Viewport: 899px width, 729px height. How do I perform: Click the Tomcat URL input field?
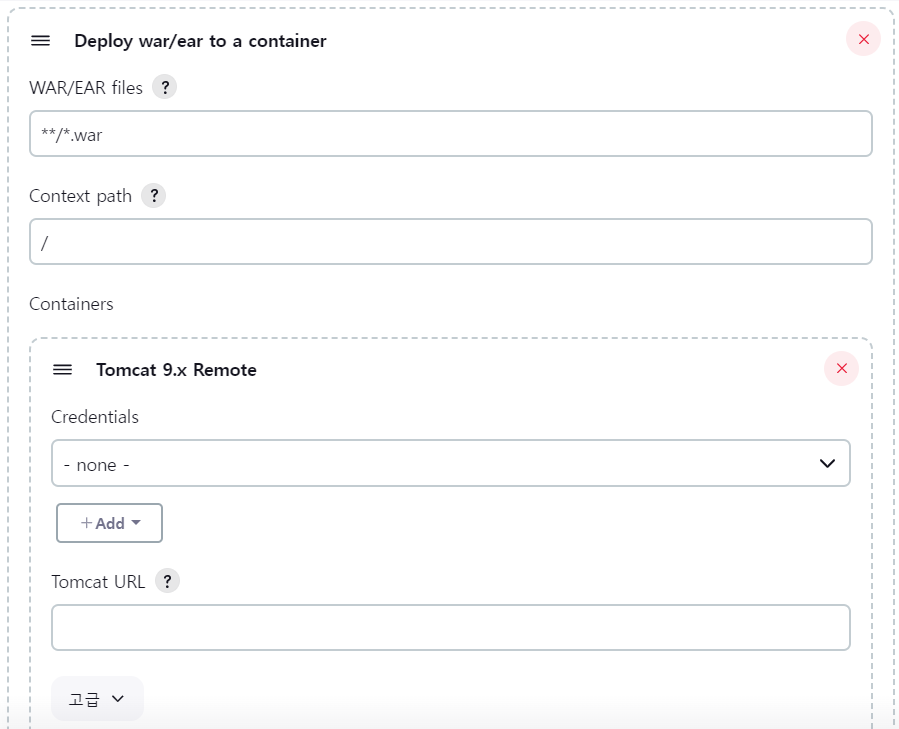coord(451,627)
